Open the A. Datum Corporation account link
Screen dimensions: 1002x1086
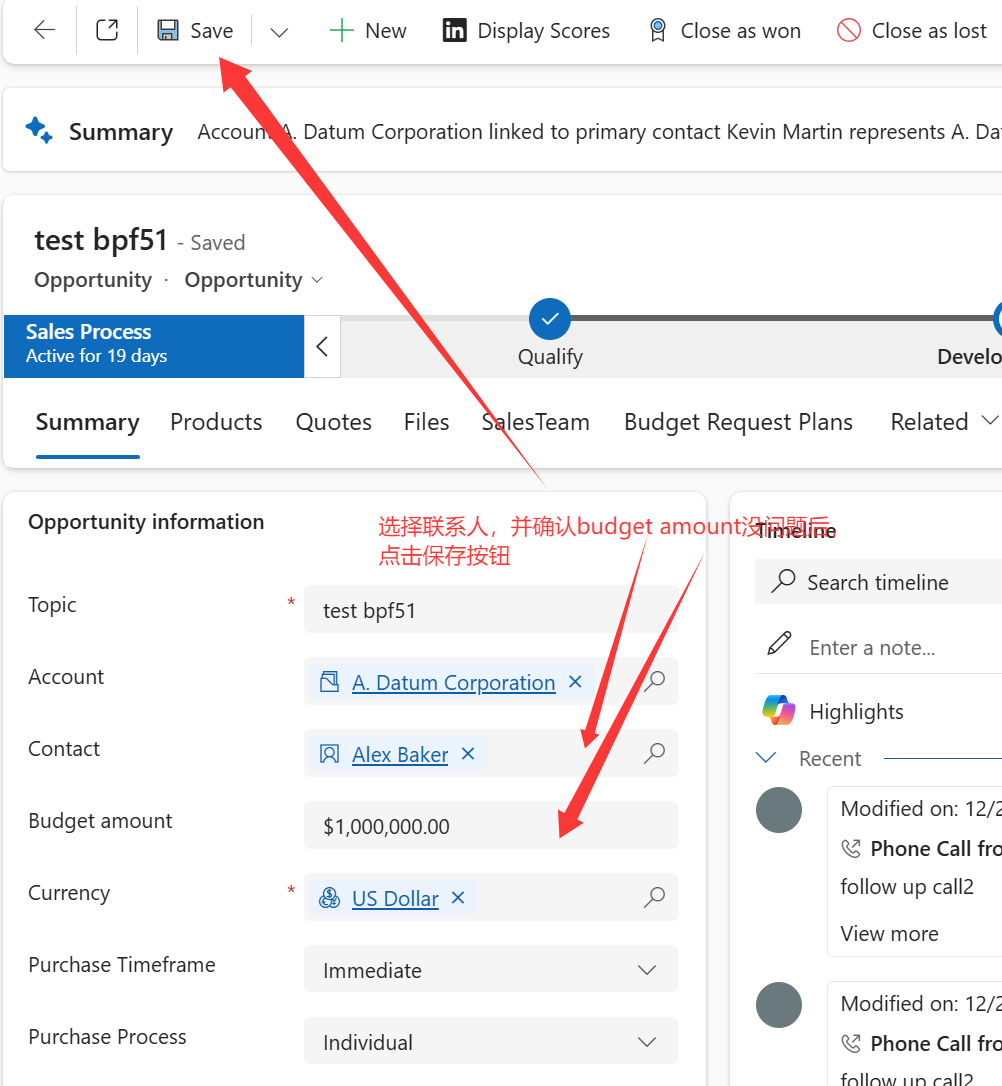(454, 682)
